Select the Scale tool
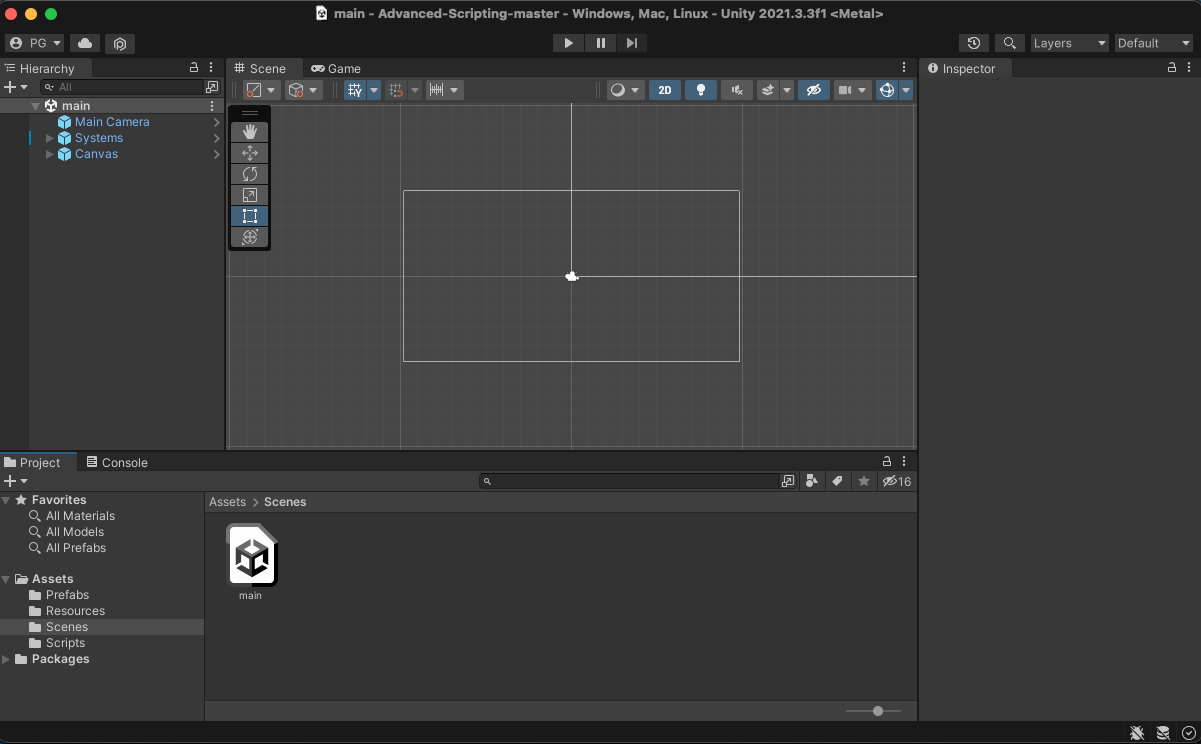The image size is (1201, 744). pos(250,194)
